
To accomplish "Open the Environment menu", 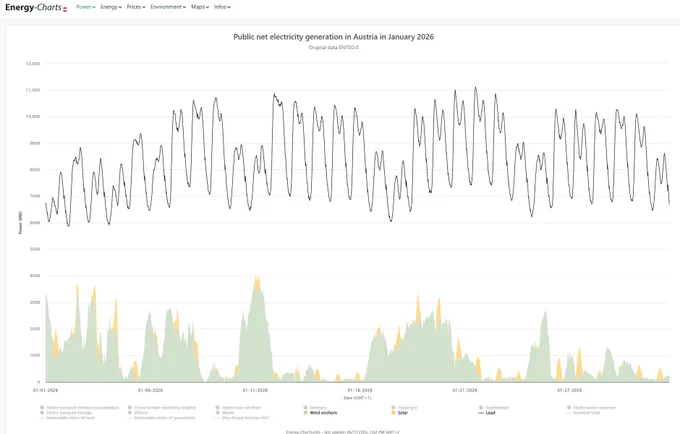I will [168, 7].
